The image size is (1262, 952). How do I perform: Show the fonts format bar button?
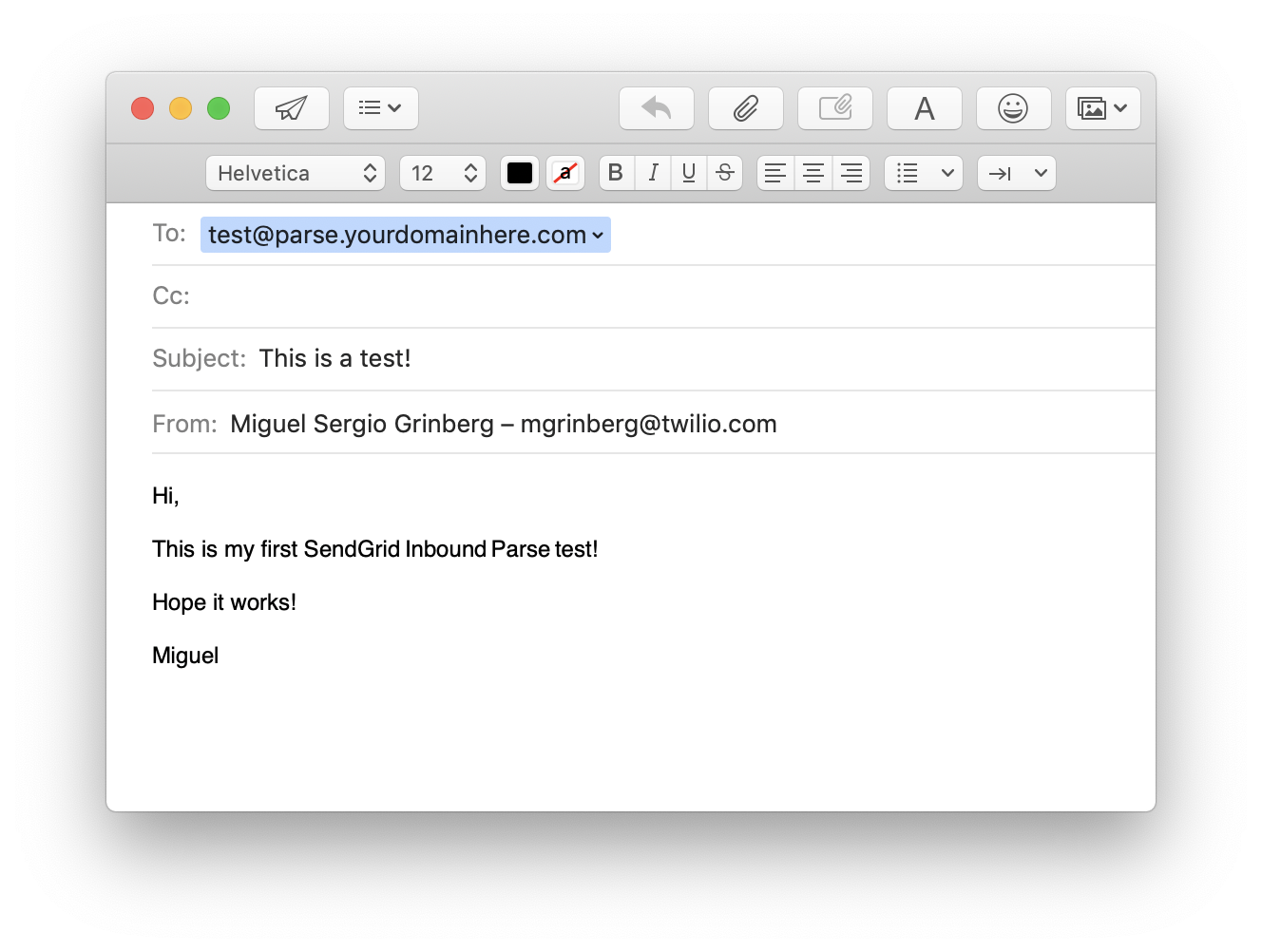pos(924,108)
